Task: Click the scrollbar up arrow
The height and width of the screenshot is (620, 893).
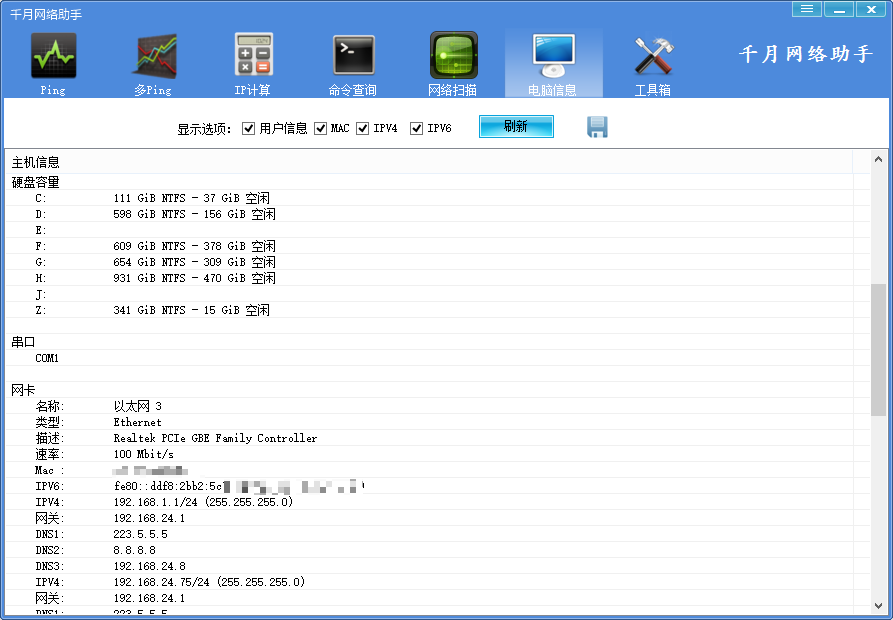Action: coord(878,160)
